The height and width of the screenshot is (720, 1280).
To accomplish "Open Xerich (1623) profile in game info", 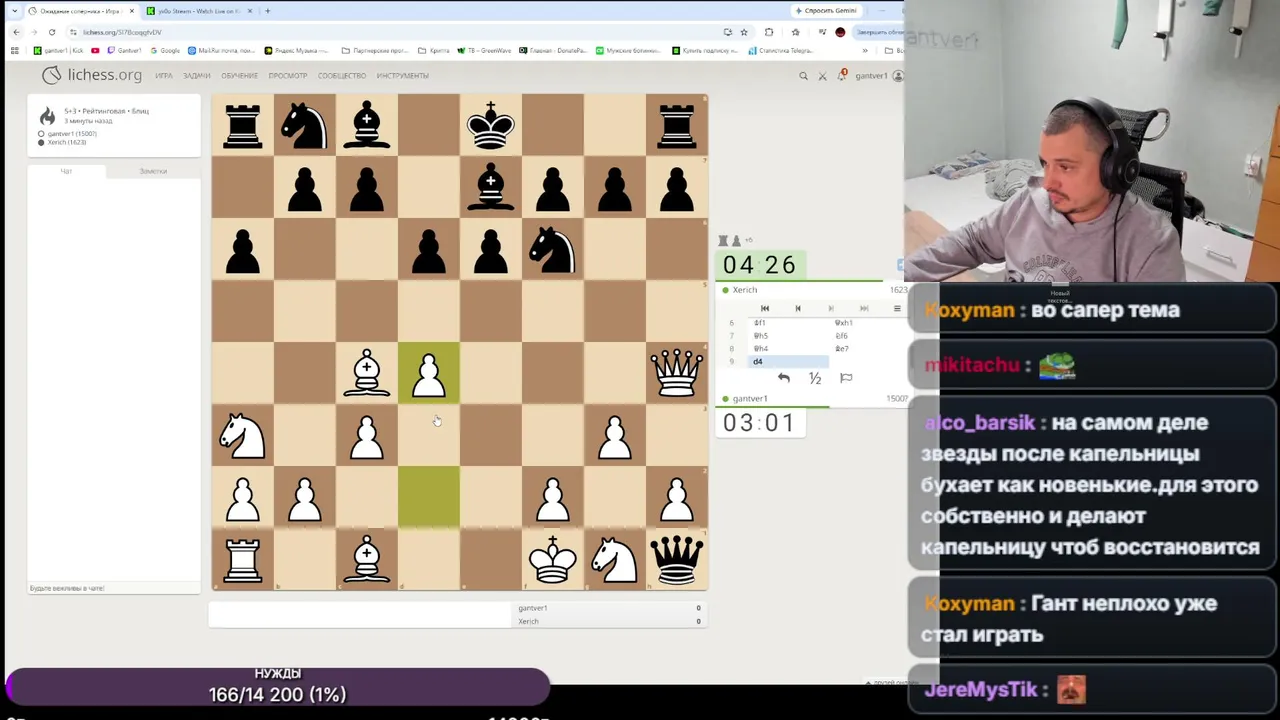I will pyautogui.click(x=67, y=142).
